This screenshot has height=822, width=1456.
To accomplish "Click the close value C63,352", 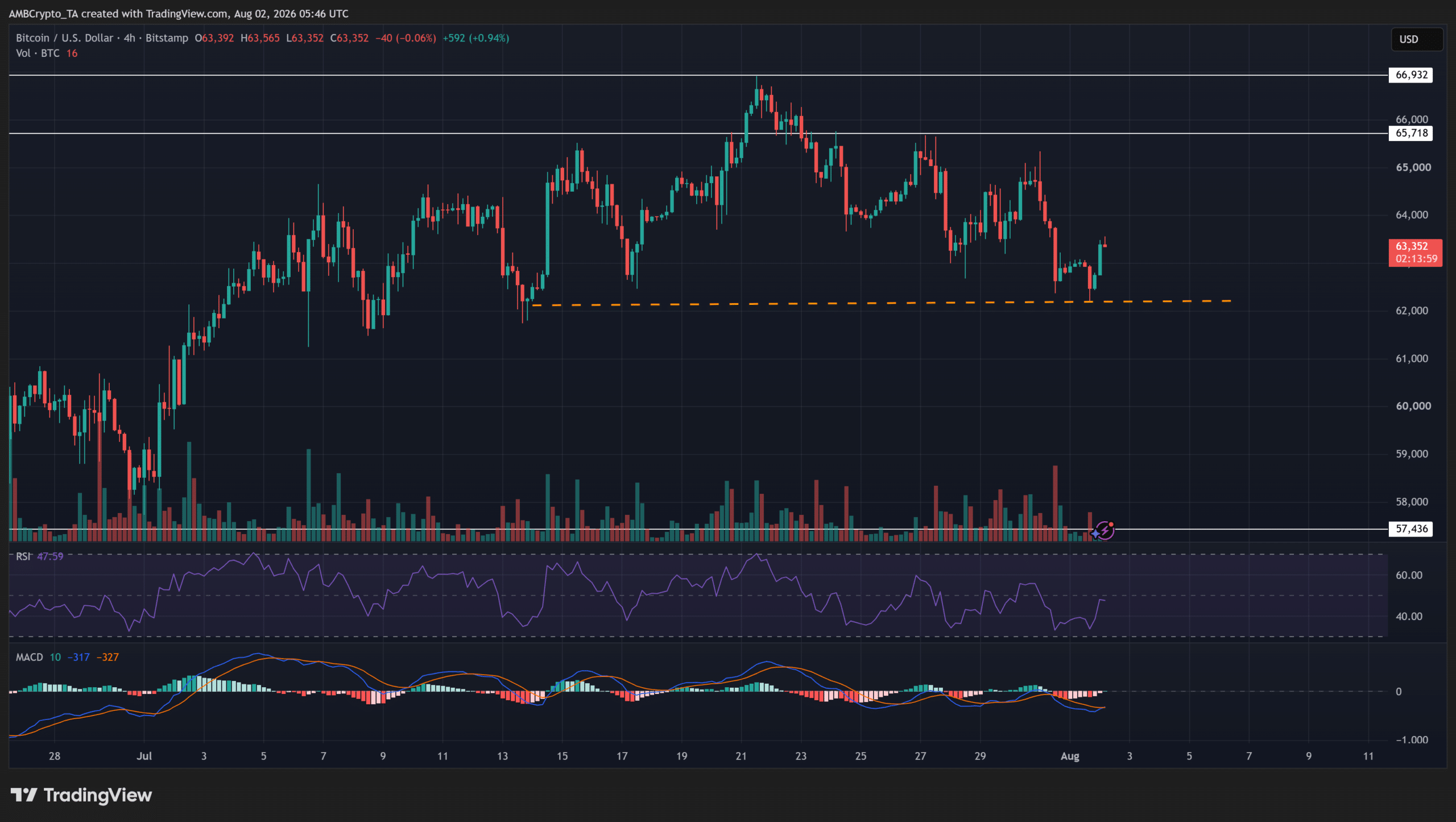I will (349, 38).
